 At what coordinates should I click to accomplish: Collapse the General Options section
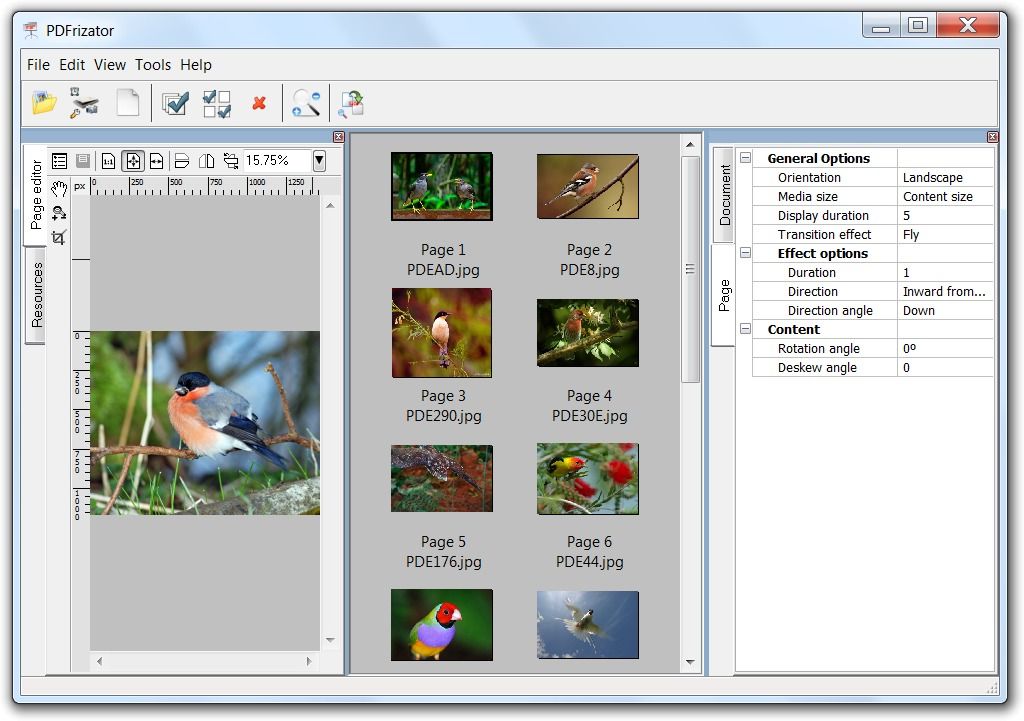point(745,158)
